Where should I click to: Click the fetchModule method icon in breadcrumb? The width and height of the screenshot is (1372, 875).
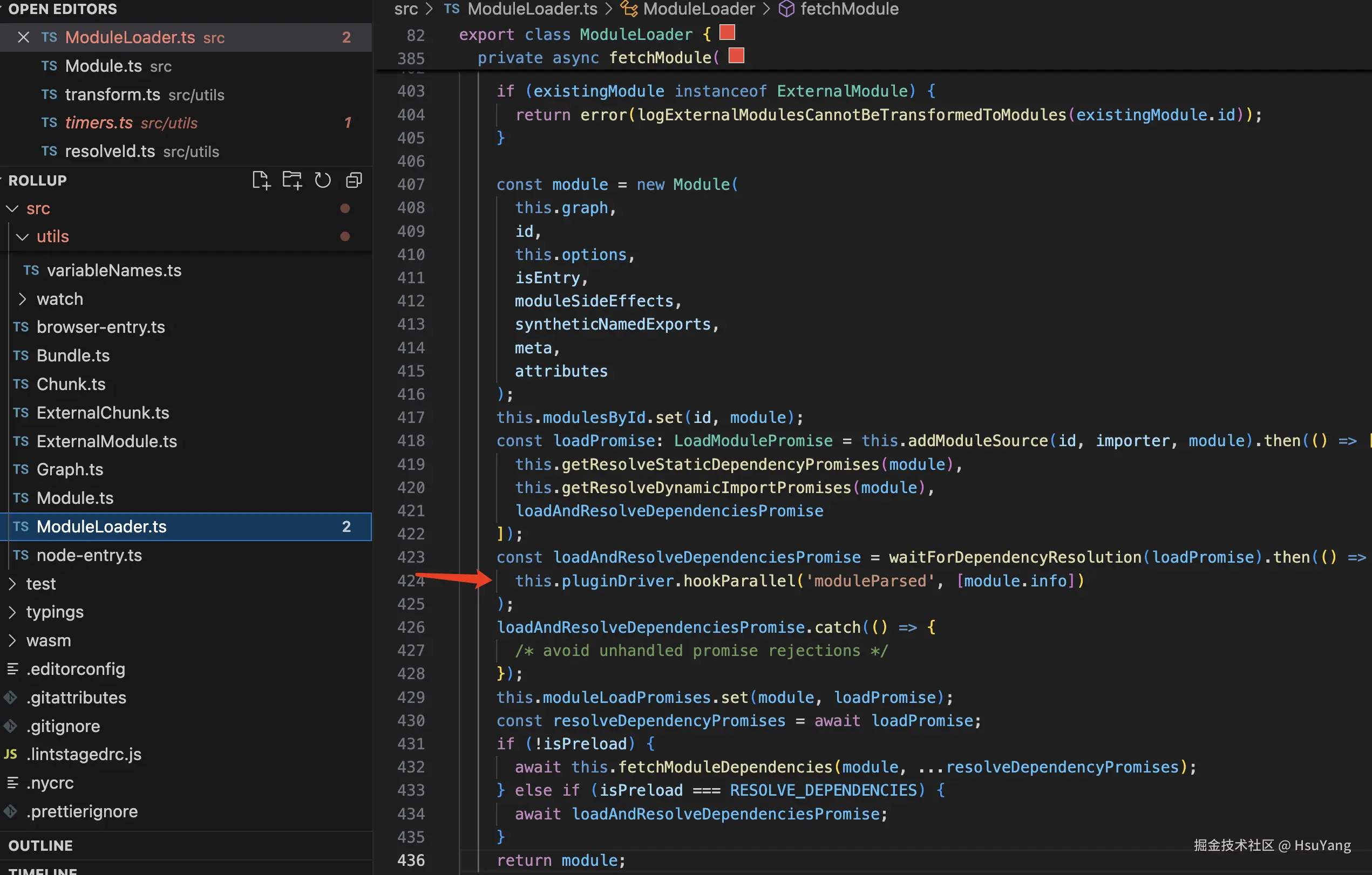coord(786,9)
